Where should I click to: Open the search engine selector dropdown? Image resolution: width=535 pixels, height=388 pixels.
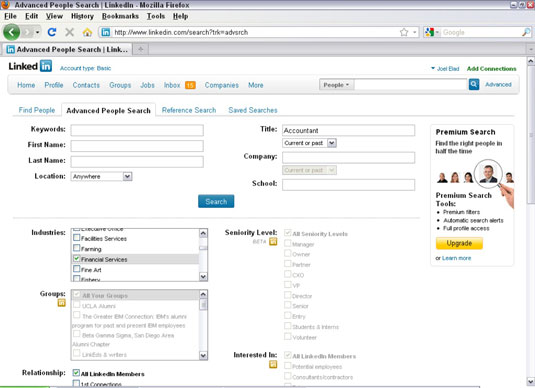tap(437, 32)
